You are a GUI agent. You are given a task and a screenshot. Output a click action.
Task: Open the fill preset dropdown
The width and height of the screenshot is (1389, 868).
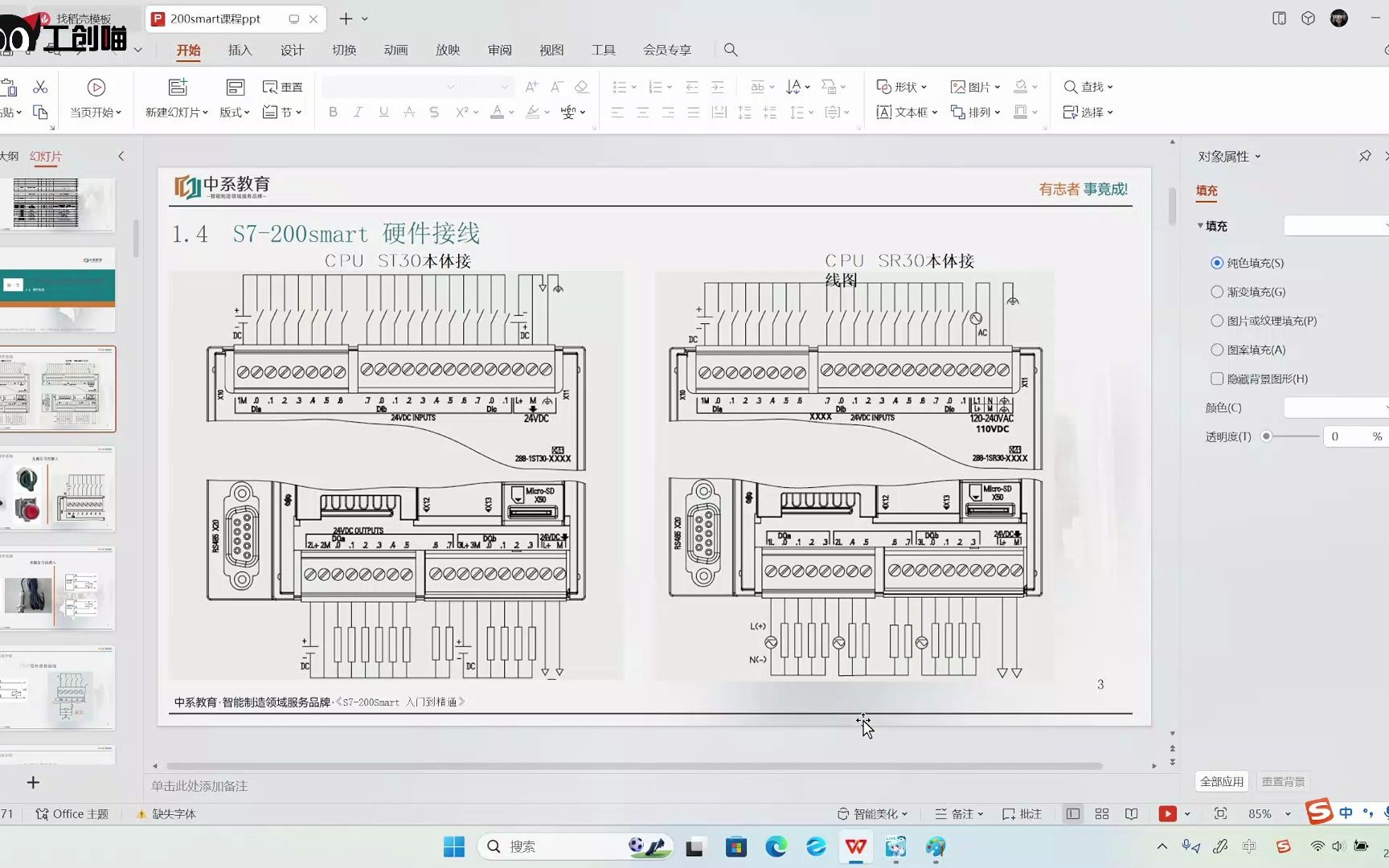click(x=1336, y=226)
